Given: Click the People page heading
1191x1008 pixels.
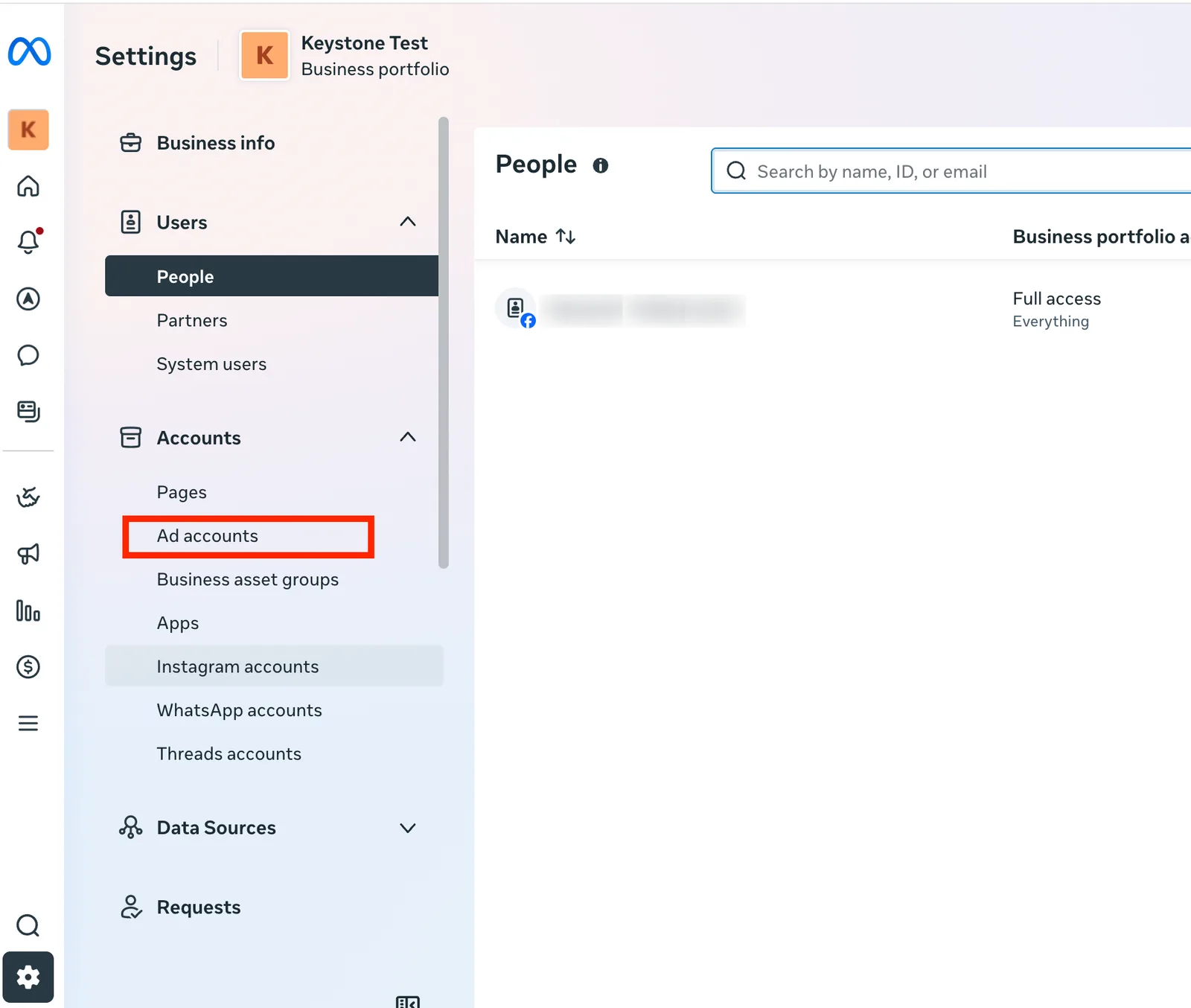Looking at the screenshot, I should [x=536, y=165].
